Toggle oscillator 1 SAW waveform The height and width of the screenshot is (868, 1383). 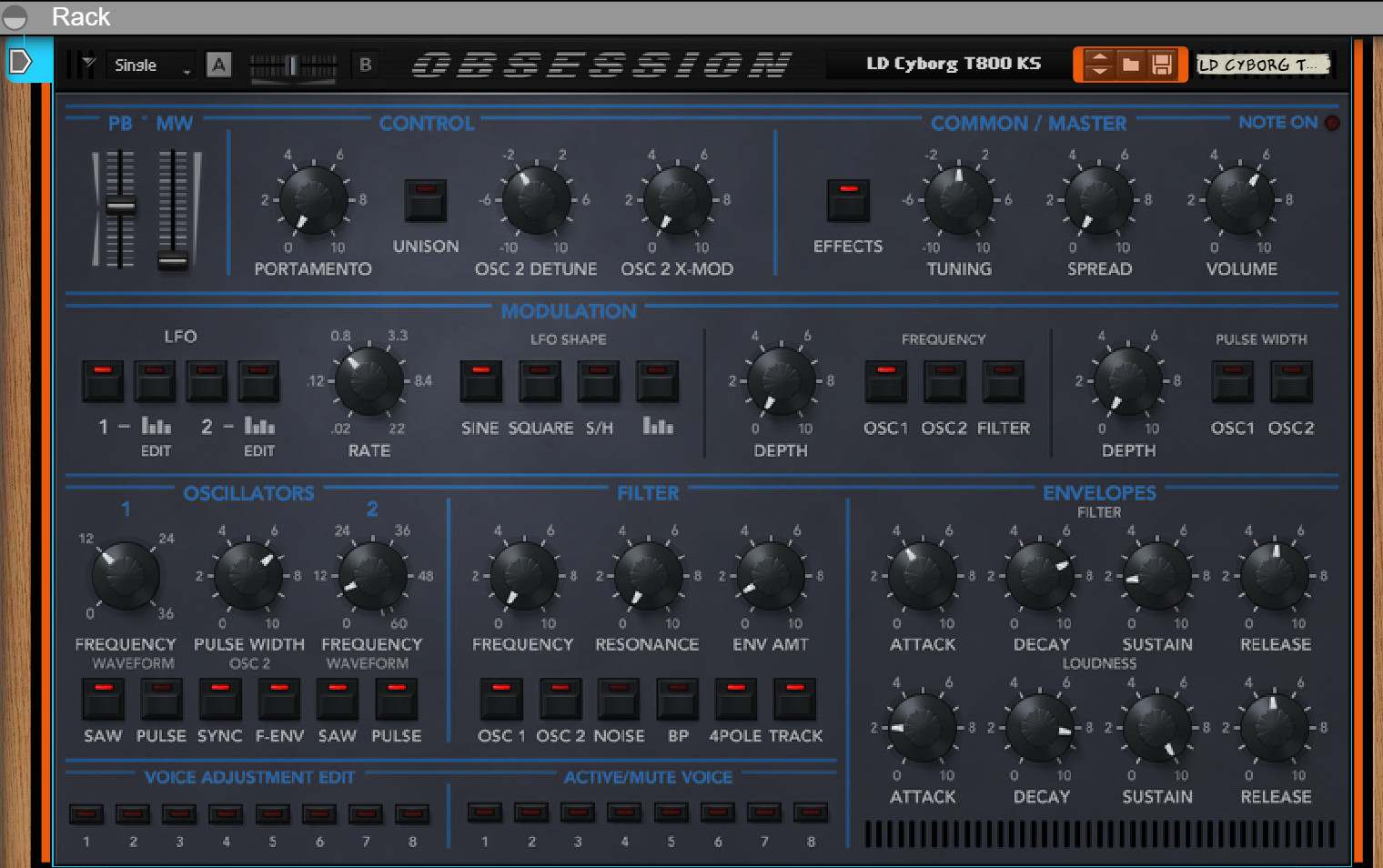pos(103,699)
